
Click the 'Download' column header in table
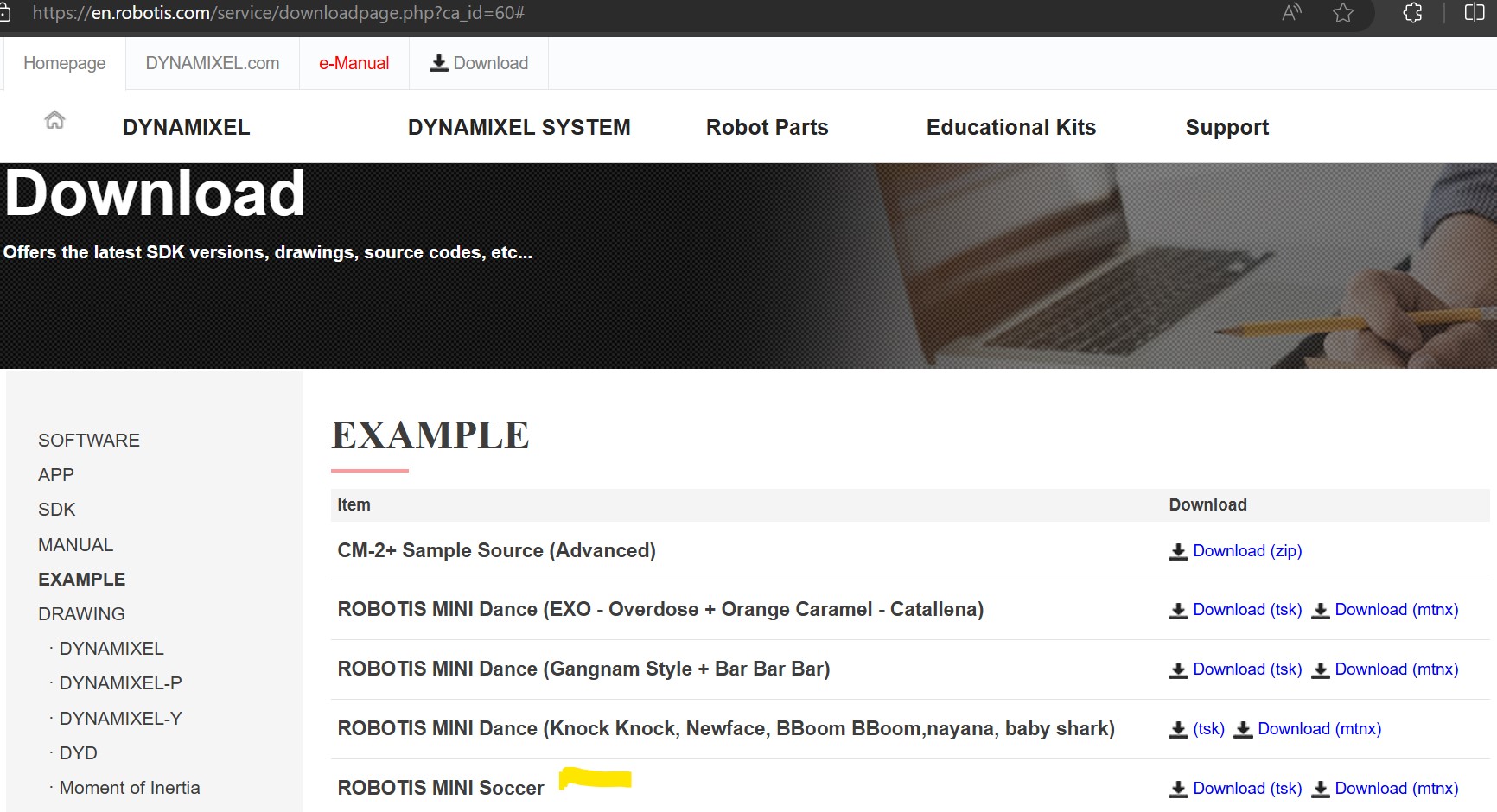1207,505
